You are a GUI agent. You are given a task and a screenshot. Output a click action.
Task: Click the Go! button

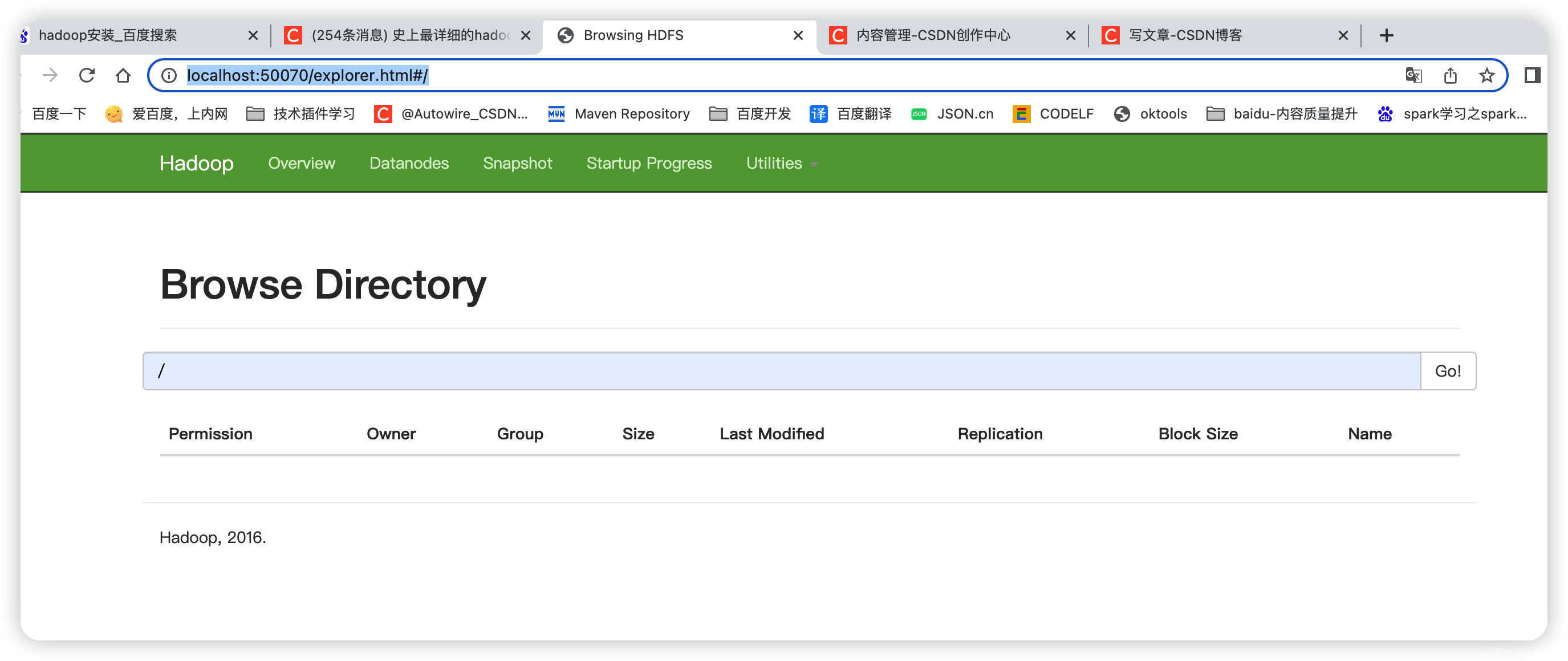(x=1448, y=371)
